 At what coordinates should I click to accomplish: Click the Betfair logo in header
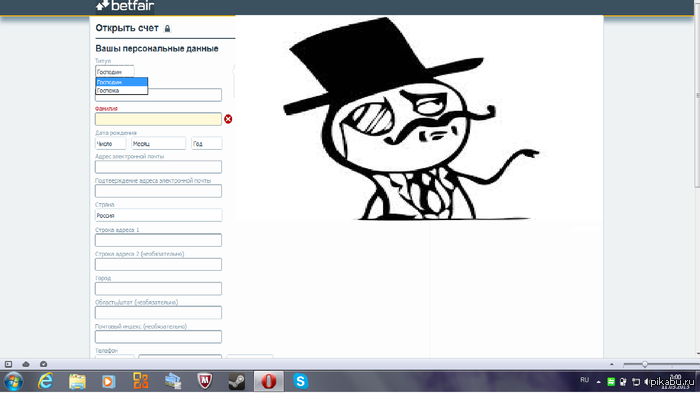125,6
